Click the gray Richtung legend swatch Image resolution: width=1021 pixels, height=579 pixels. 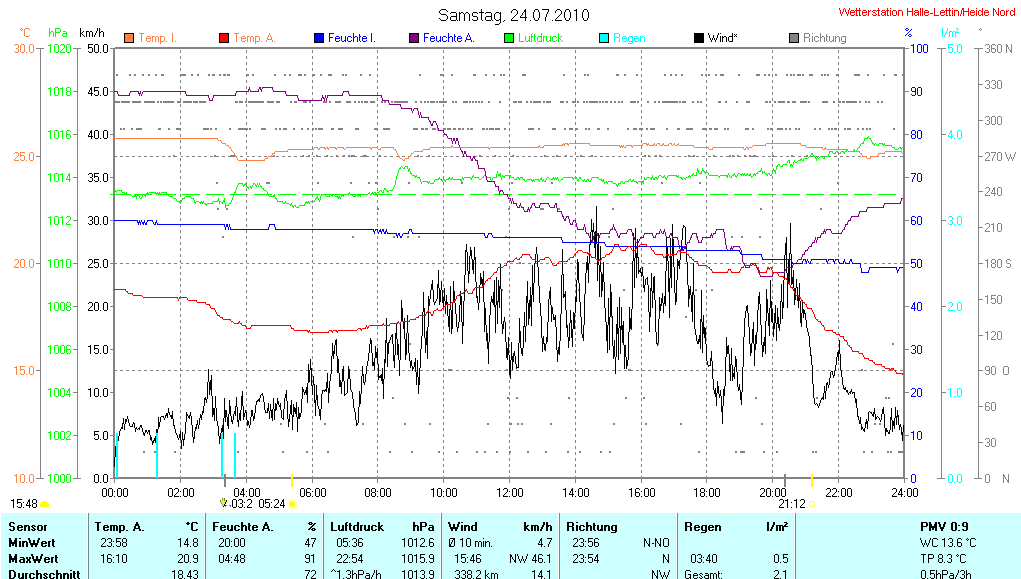794,38
